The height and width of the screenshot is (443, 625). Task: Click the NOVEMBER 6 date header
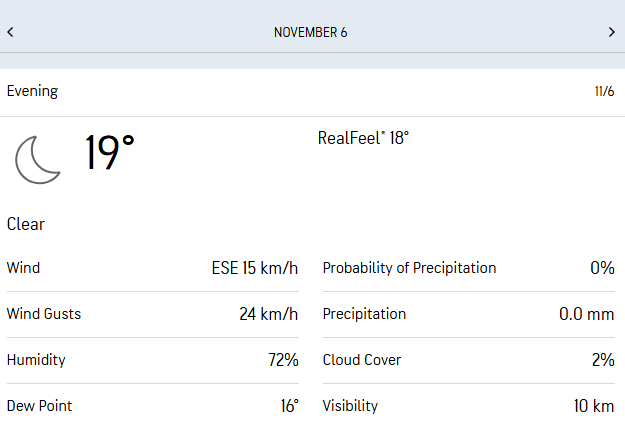(311, 32)
